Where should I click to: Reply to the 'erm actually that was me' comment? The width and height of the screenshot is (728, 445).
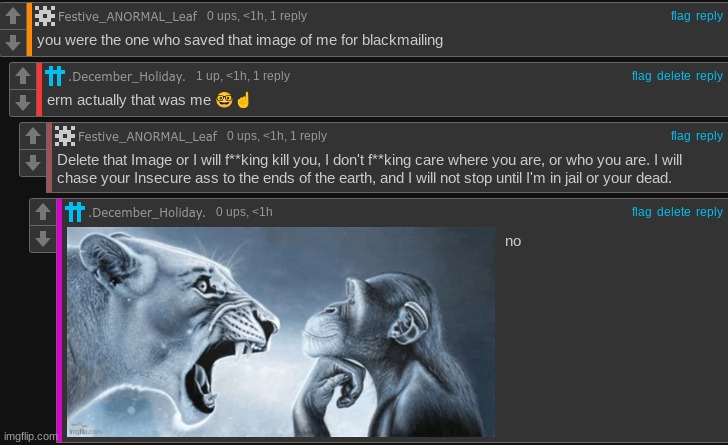click(x=709, y=76)
